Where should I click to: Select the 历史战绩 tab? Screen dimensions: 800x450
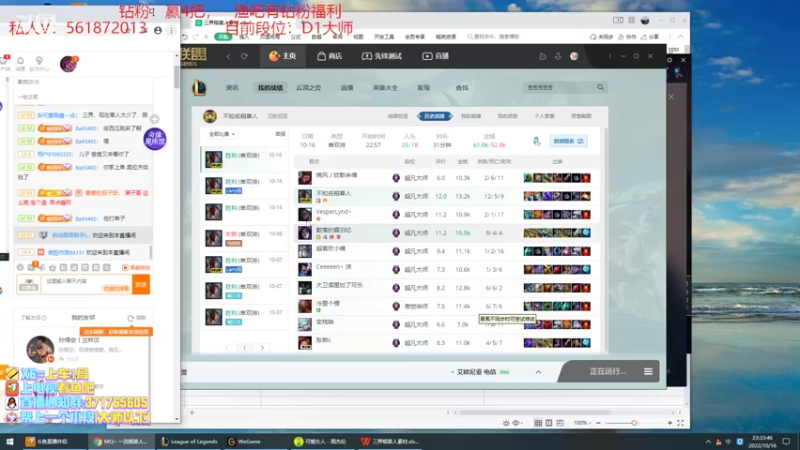[x=434, y=116]
